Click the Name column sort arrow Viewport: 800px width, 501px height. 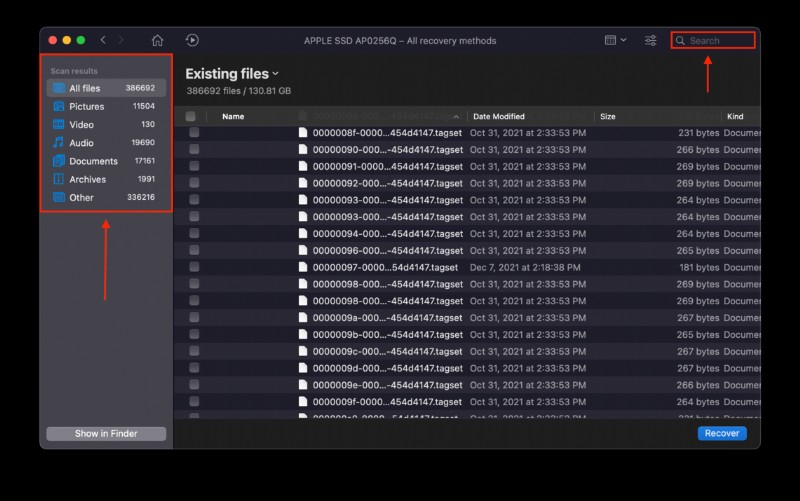(x=456, y=117)
